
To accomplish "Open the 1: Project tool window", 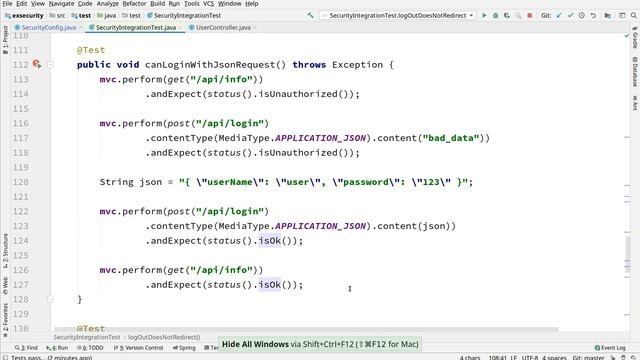I will [5, 40].
